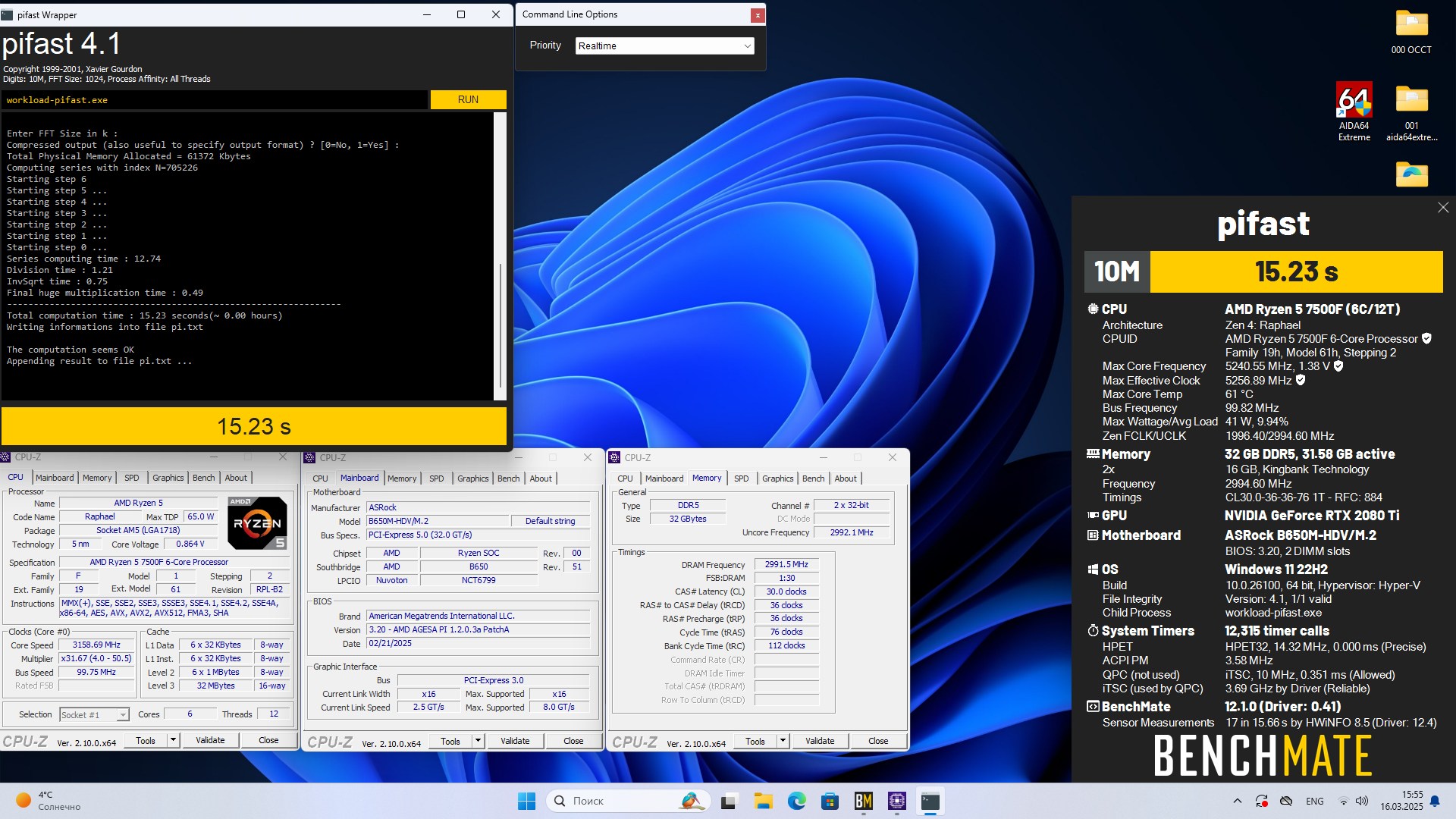Close the BenchMate pifast result panel

[1442, 208]
